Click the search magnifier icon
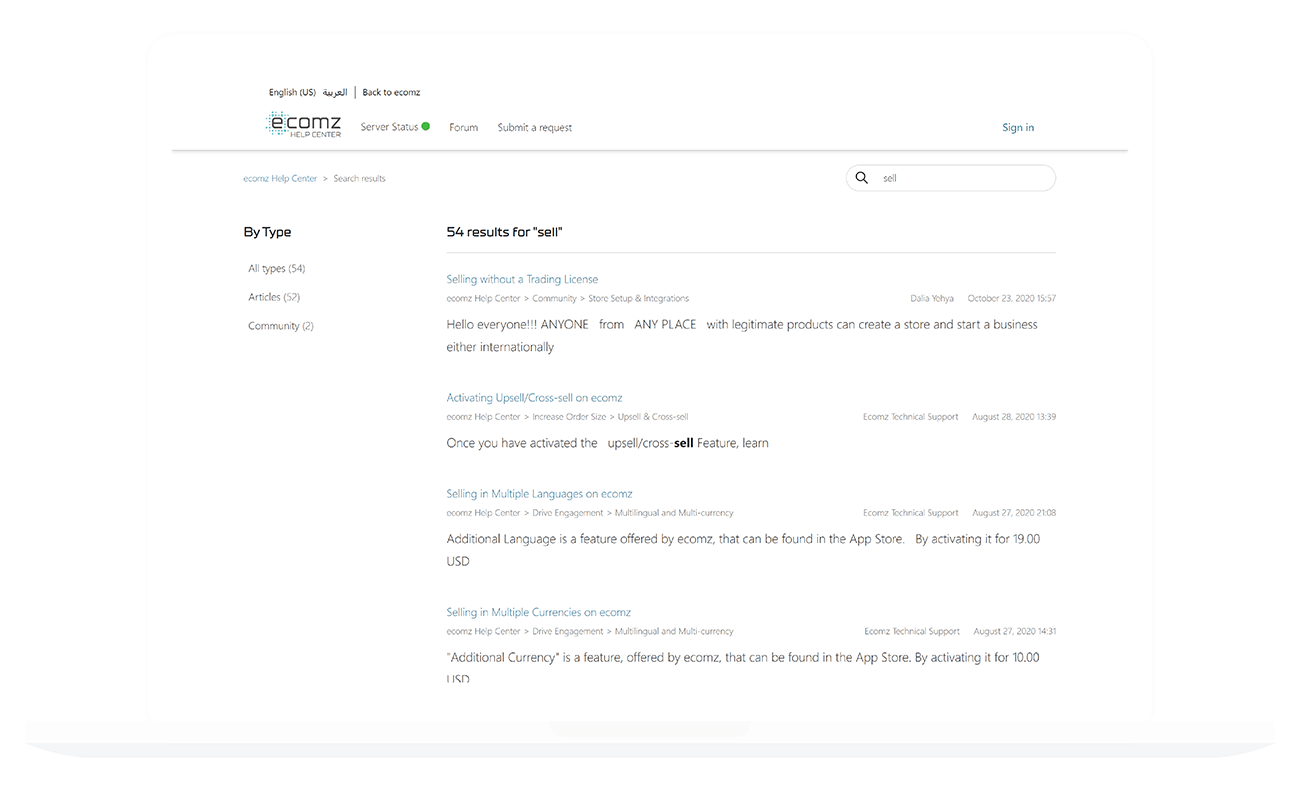Screen dimensions: 1300x789 [x=862, y=178]
